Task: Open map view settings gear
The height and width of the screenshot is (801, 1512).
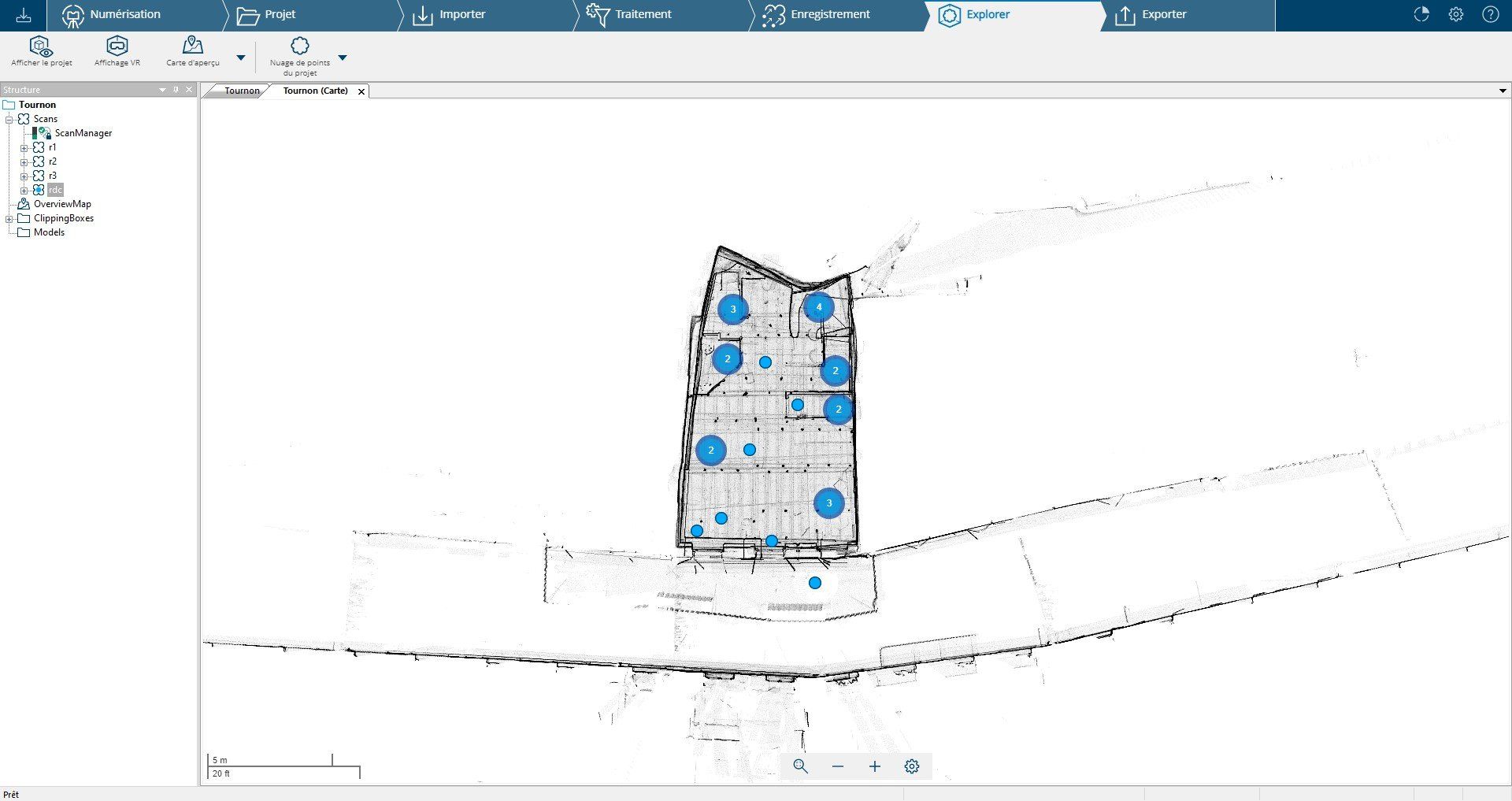Action: coord(912,766)
